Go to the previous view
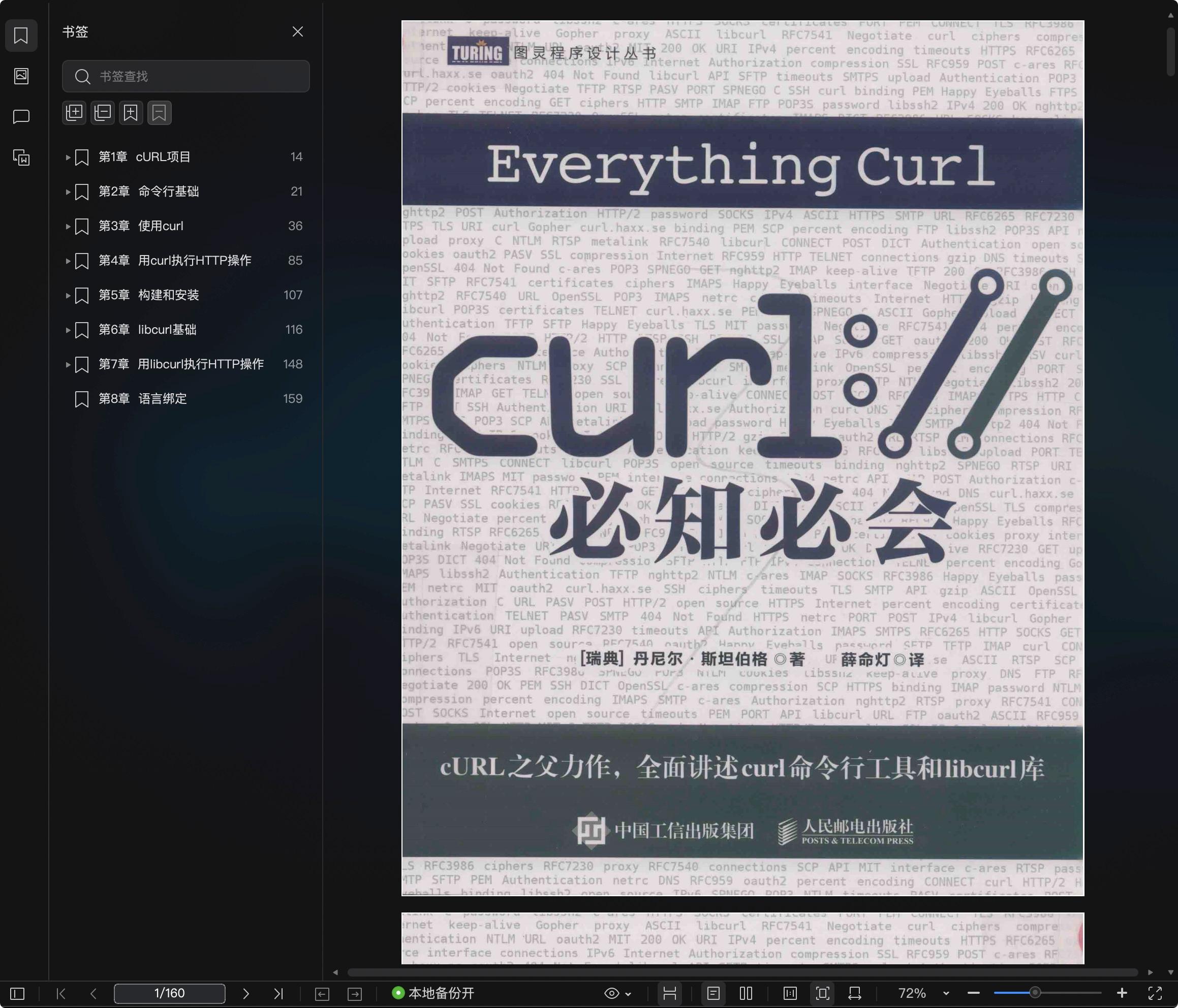 [x=322, y=993]
